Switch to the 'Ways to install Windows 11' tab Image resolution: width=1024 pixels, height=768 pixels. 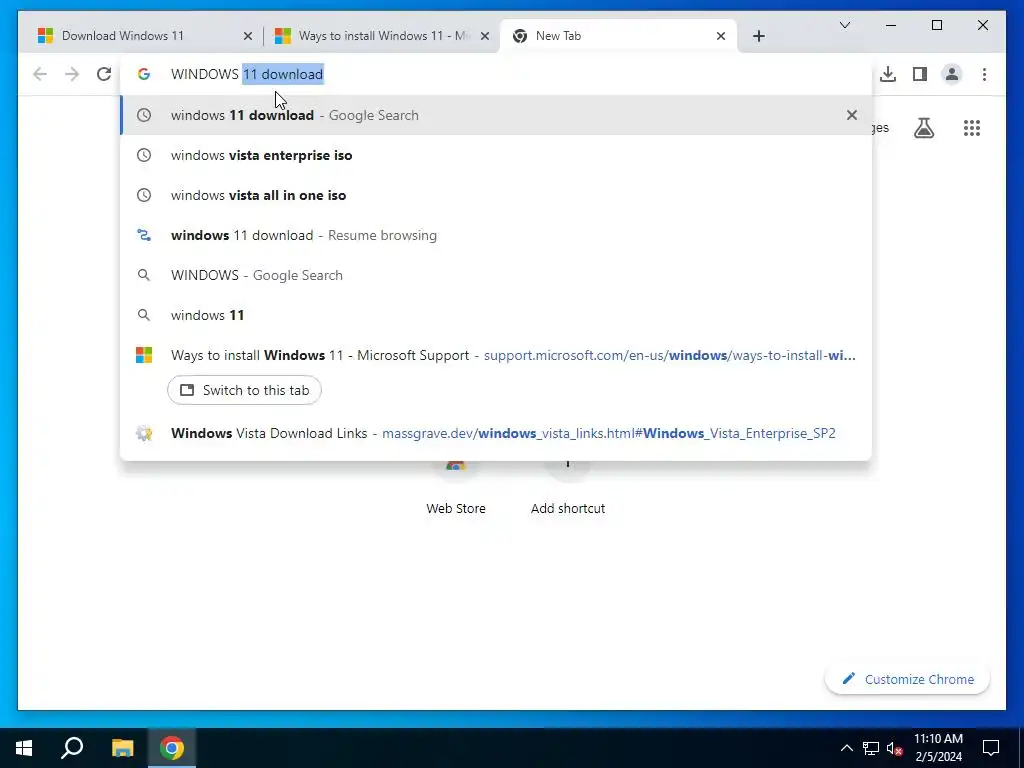tap(382, 36)
